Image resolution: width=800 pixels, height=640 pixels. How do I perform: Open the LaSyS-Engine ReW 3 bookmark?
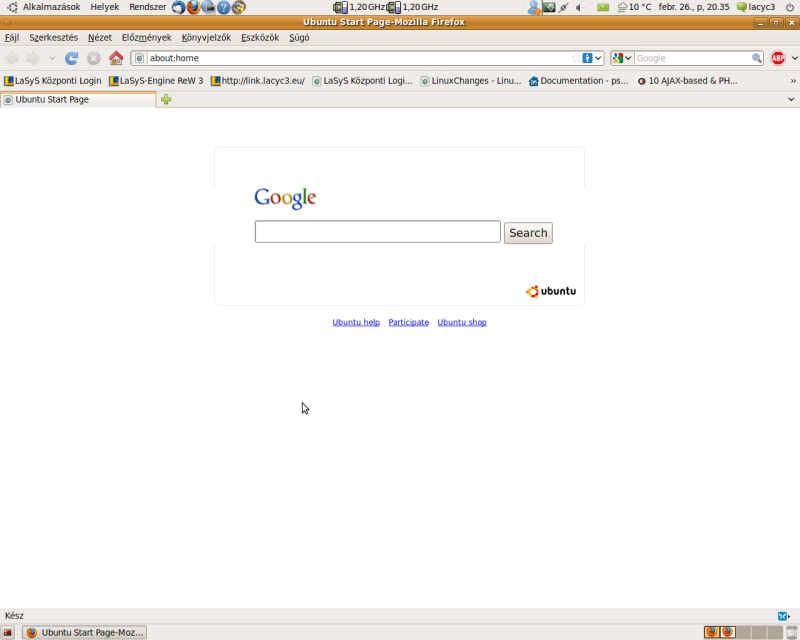(x=156, y=81)
